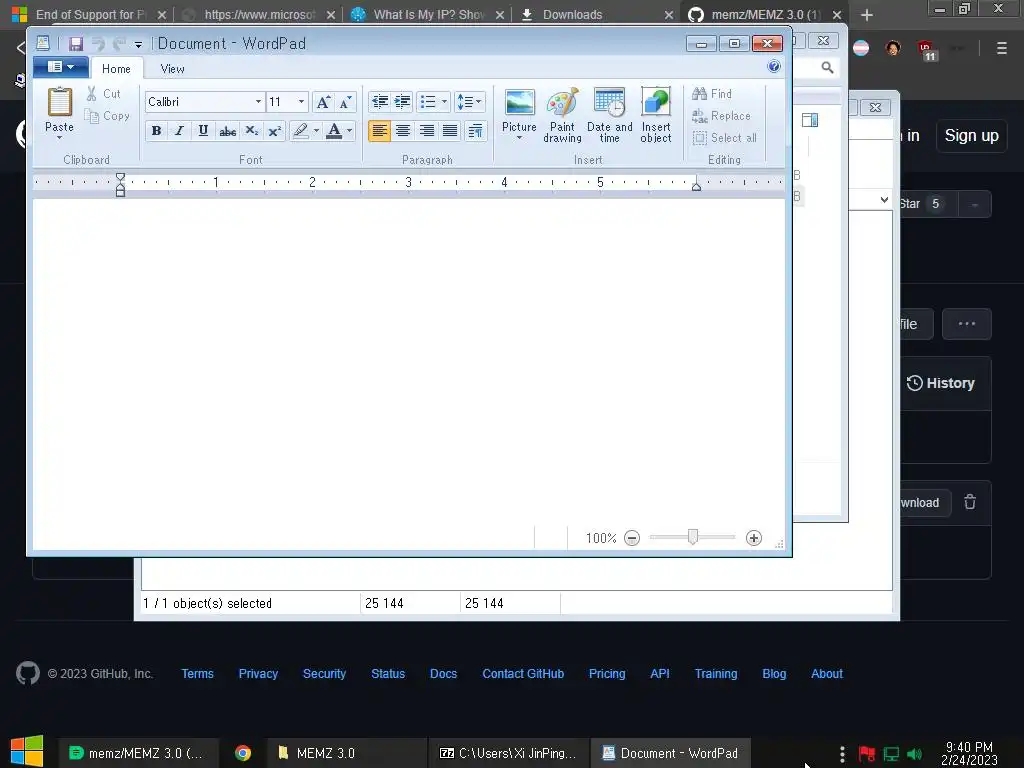
Task: Click the Windows Start button
Action: (x=27, y=752)
